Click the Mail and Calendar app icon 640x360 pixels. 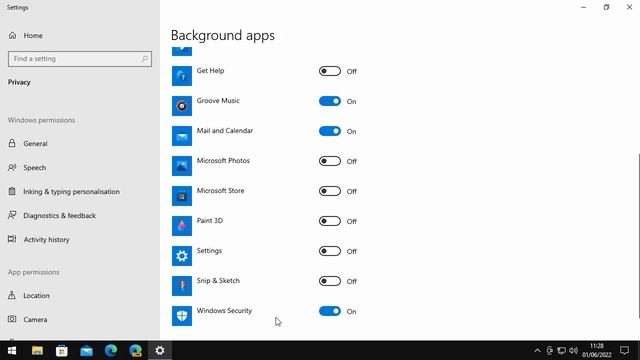coord(182,136)
